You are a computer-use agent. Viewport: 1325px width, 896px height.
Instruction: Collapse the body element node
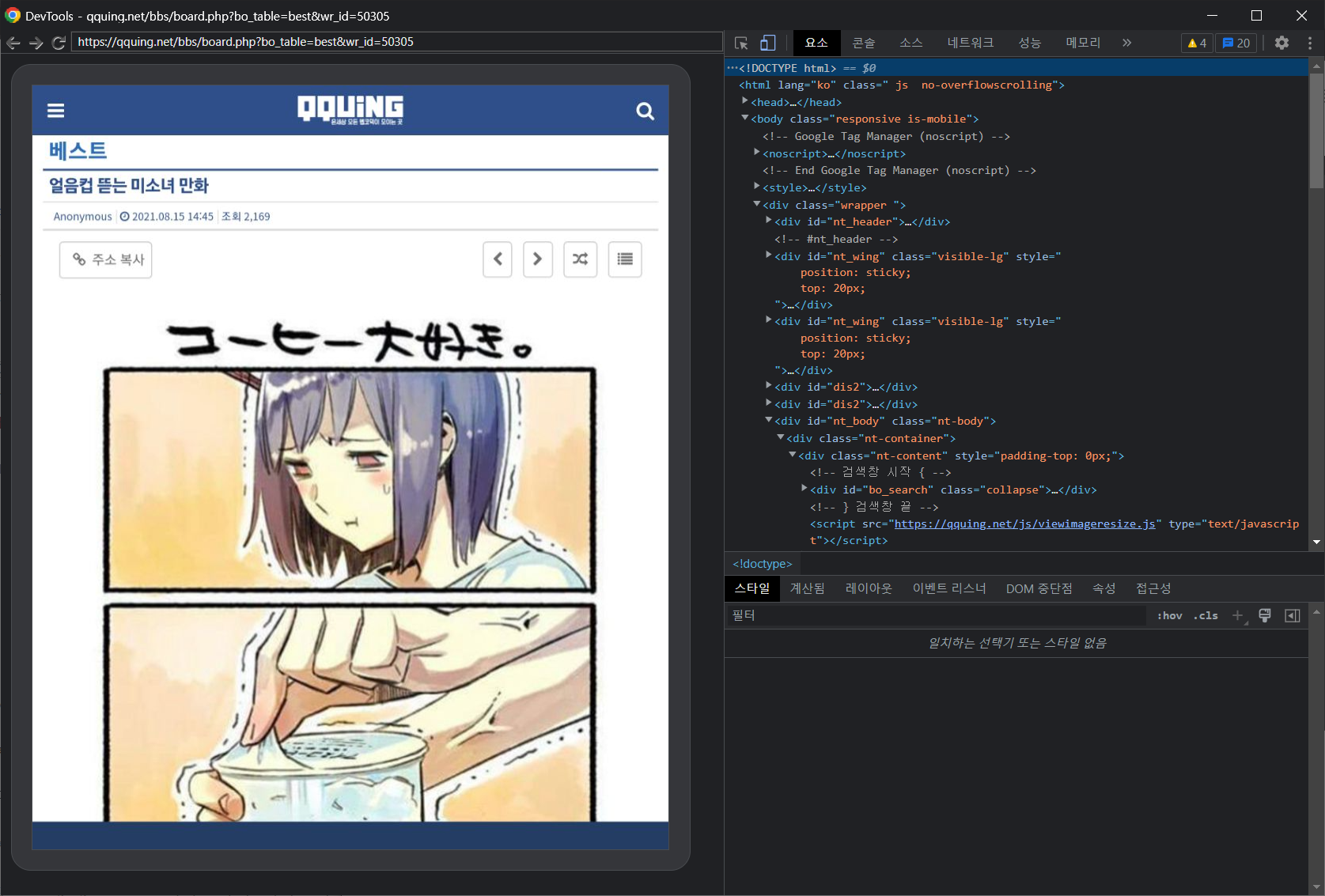pyautogui.click(x=745, y=118)
